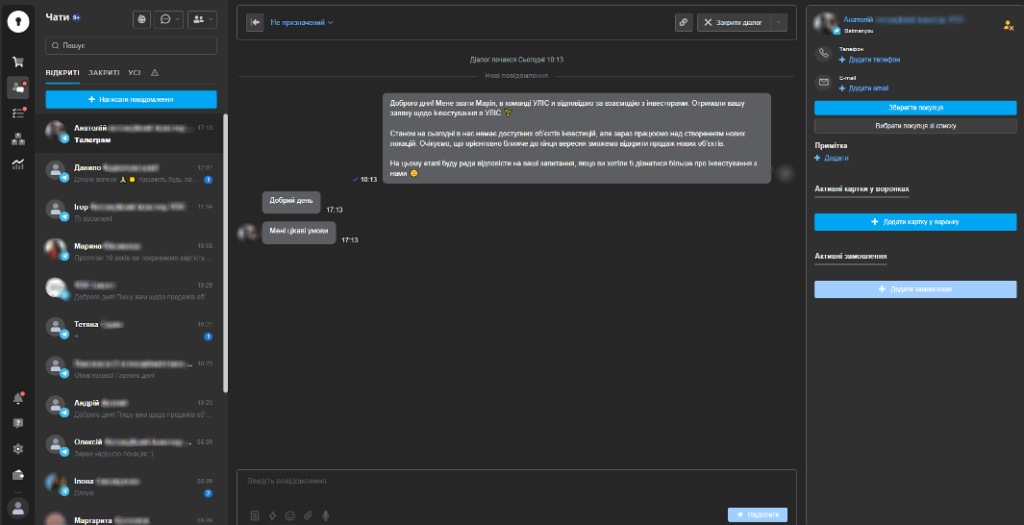
Task: Copy dialog link with the chain icon
Action: point(683,22)
